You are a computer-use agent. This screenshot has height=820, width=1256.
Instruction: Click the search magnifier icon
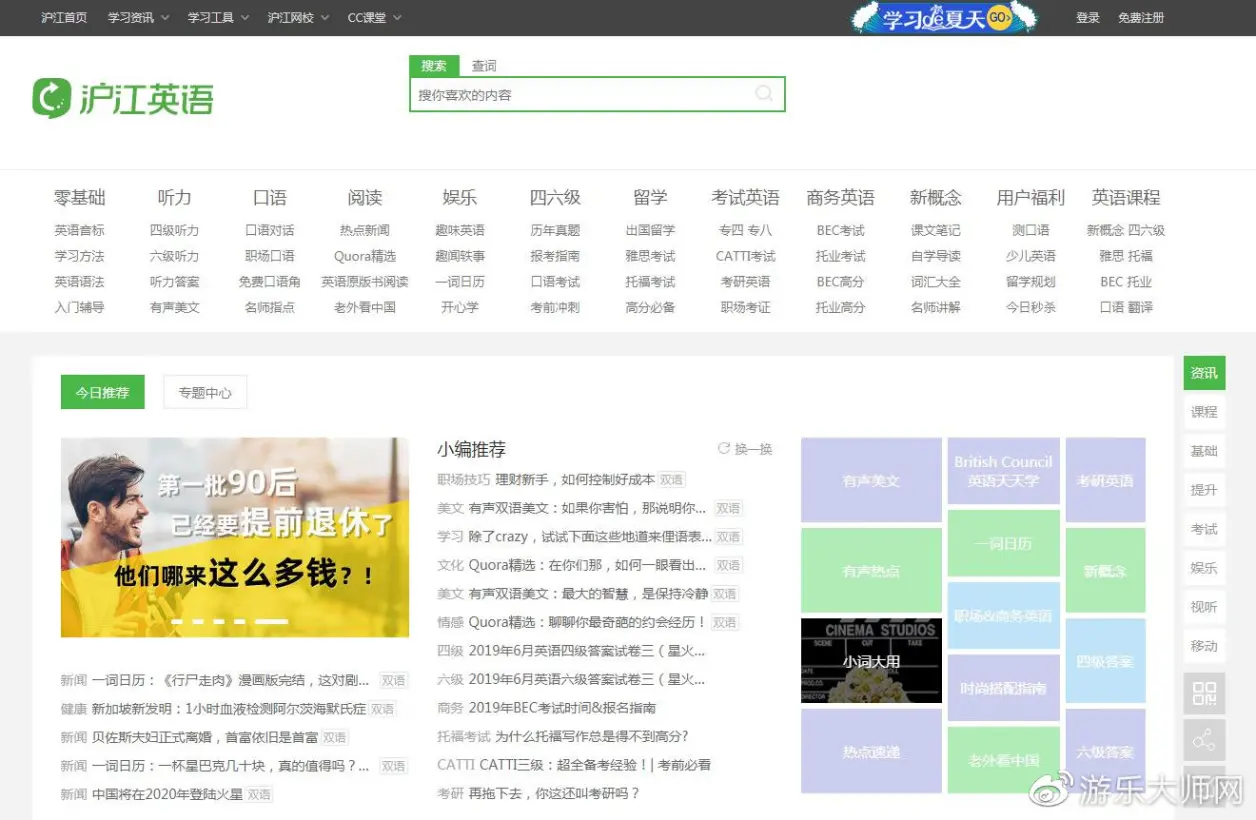tap(764, 94)
